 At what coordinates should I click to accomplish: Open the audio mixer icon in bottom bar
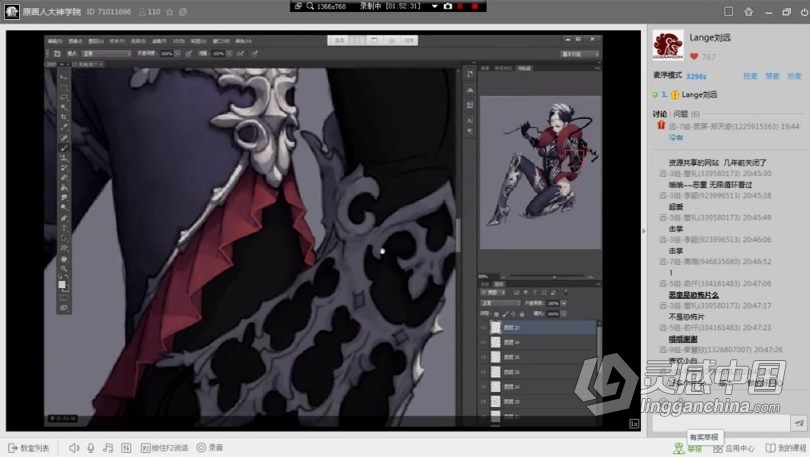tap(126, 448)
